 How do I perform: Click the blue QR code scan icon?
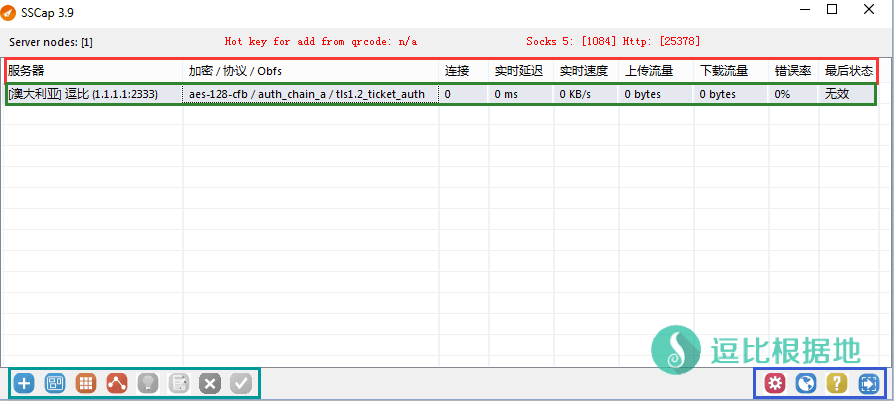(x=55, y=383)
